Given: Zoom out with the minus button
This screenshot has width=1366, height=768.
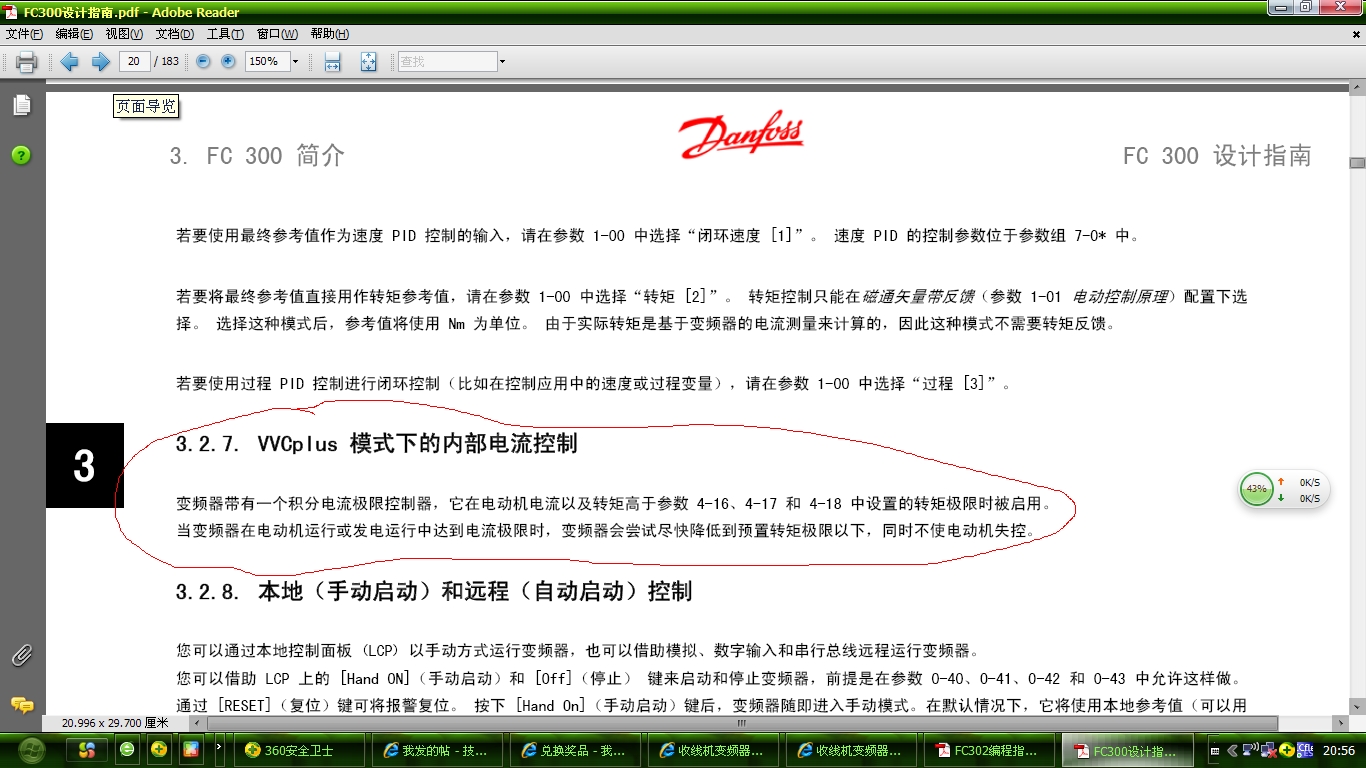Looking at the screenshot, I should pyautogui.click(x=204, y=62).
